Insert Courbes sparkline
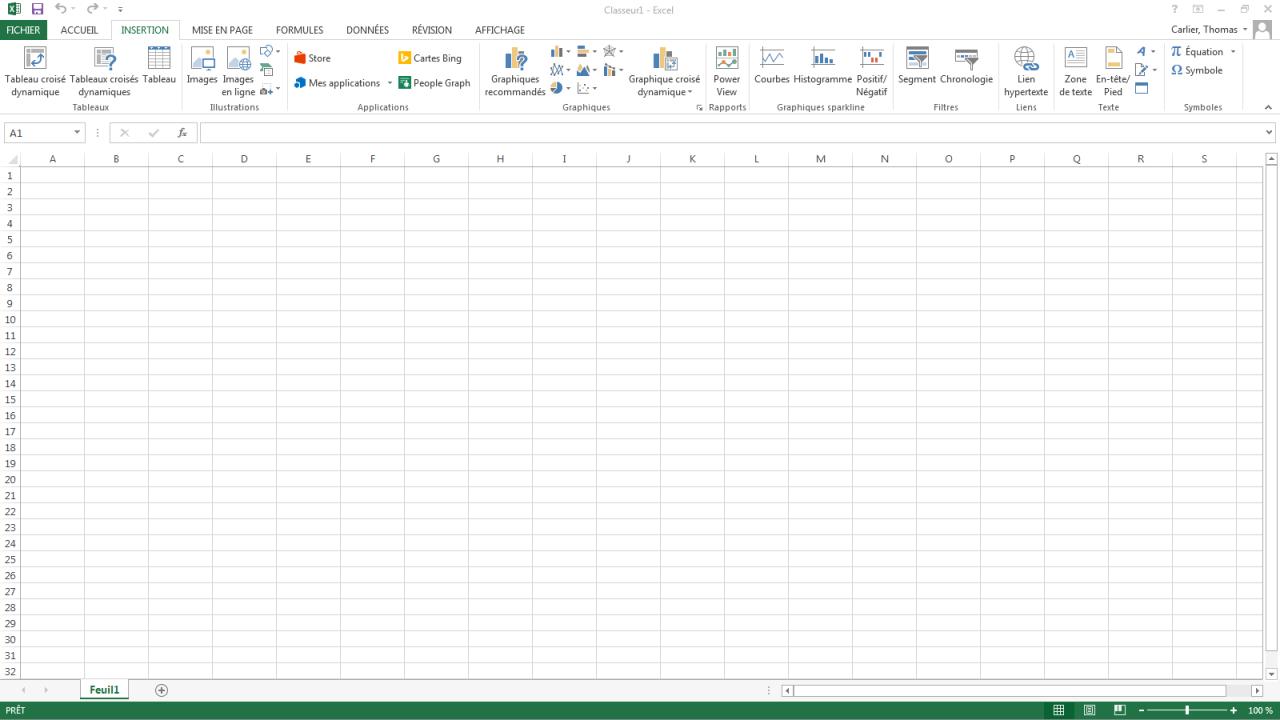 pyautogui.click(x=772, y=66)
